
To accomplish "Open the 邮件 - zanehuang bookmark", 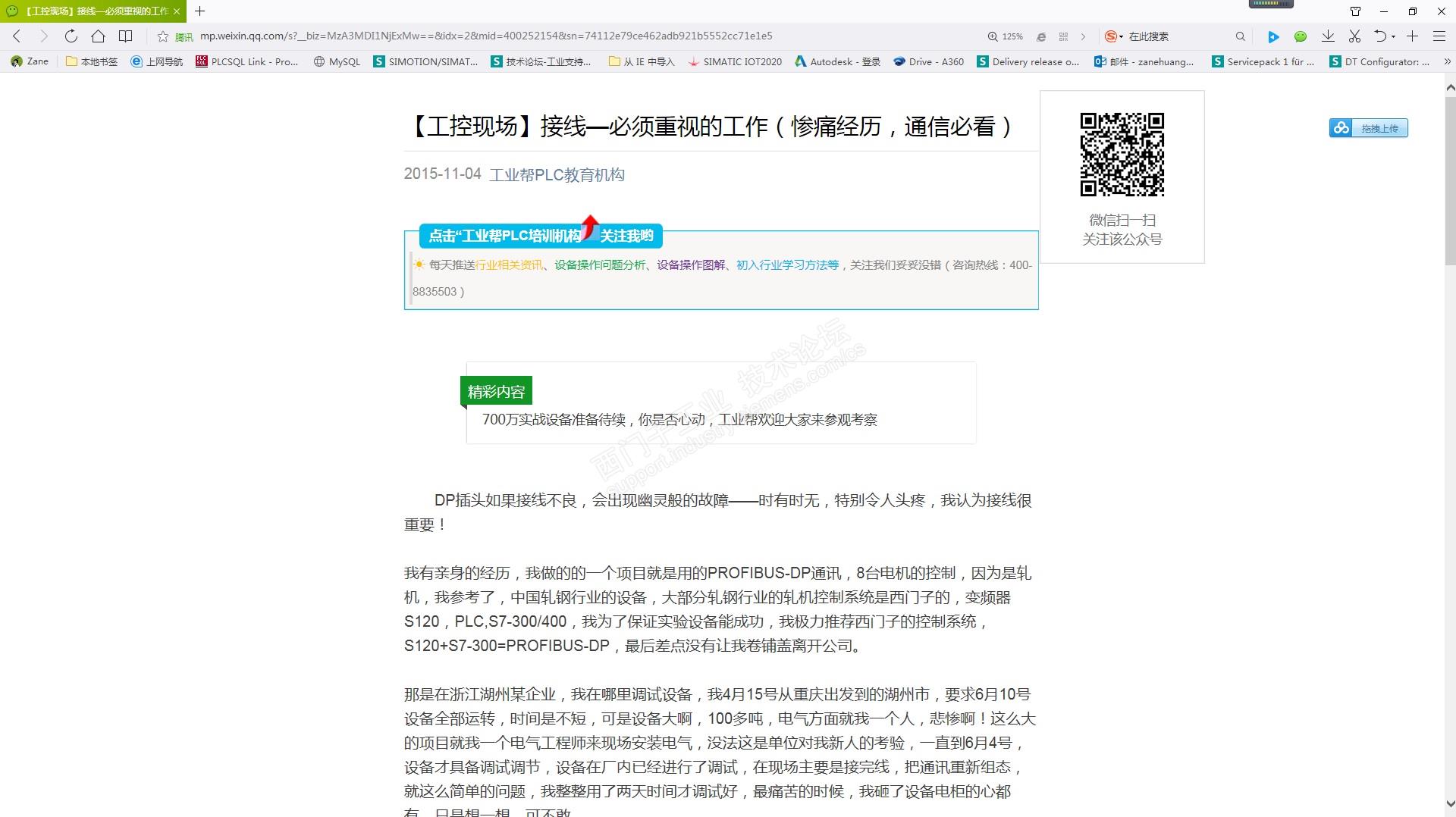I will point(1144,61).
